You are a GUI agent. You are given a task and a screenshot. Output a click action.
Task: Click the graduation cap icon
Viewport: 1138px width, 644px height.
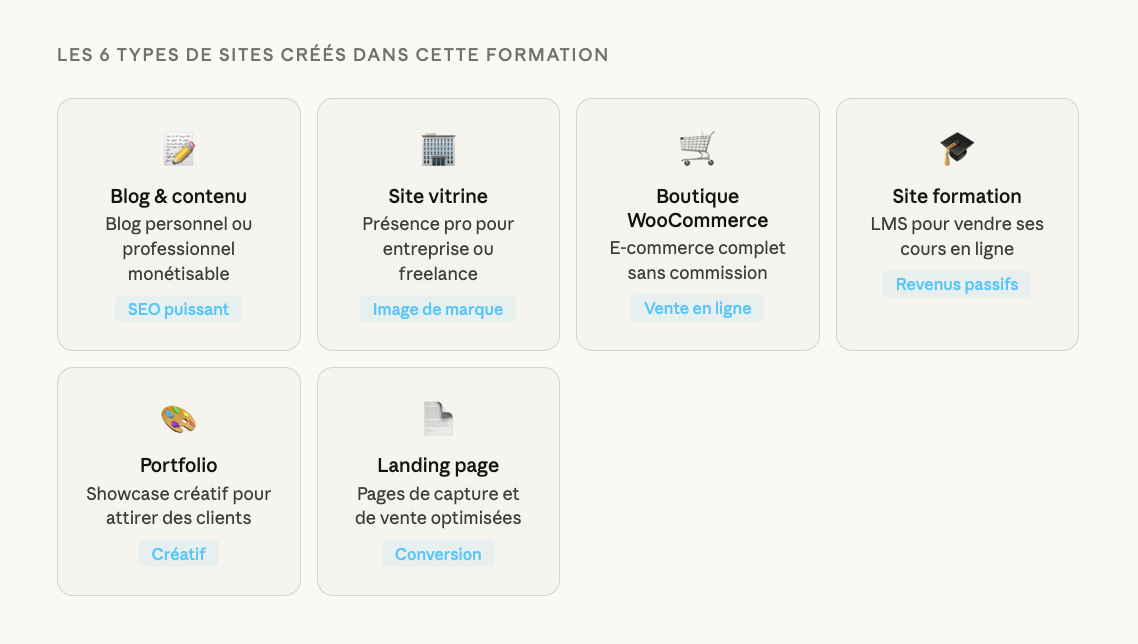[957, 150]
